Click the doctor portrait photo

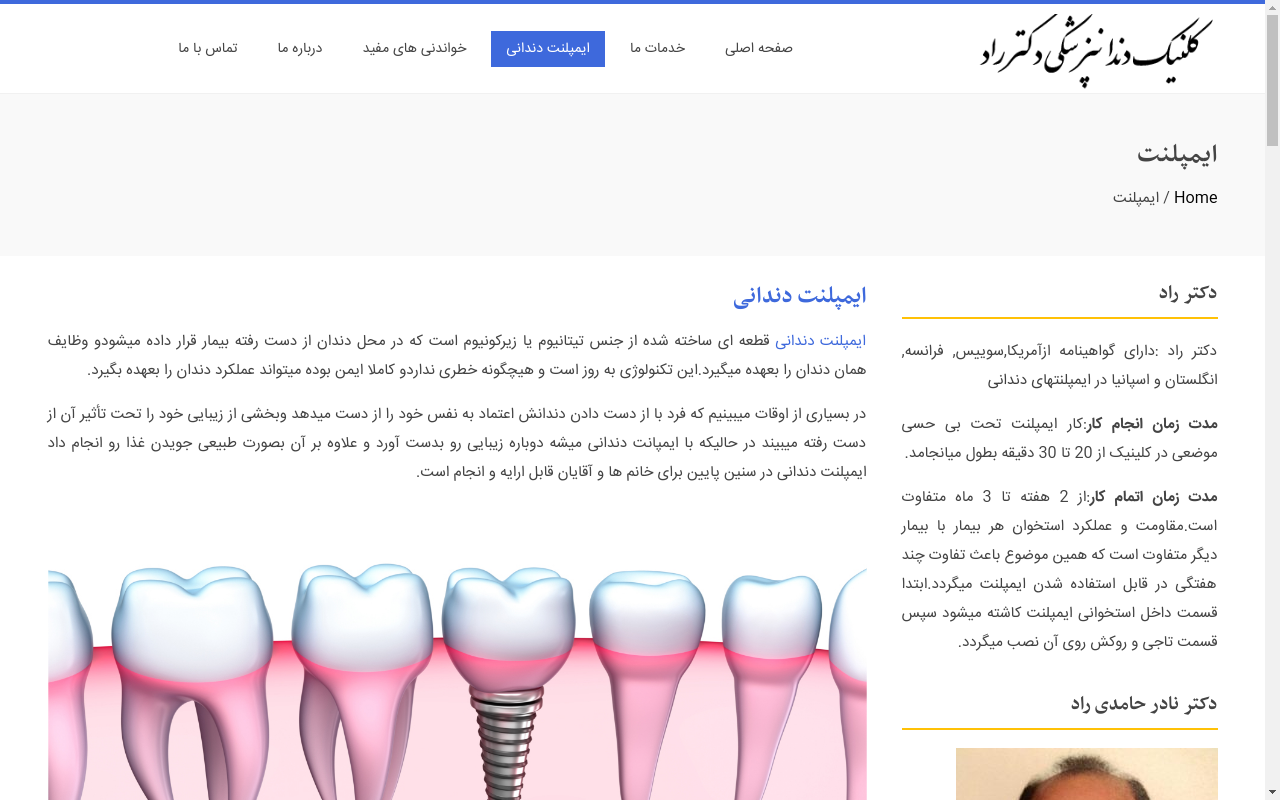(1086, 775)
